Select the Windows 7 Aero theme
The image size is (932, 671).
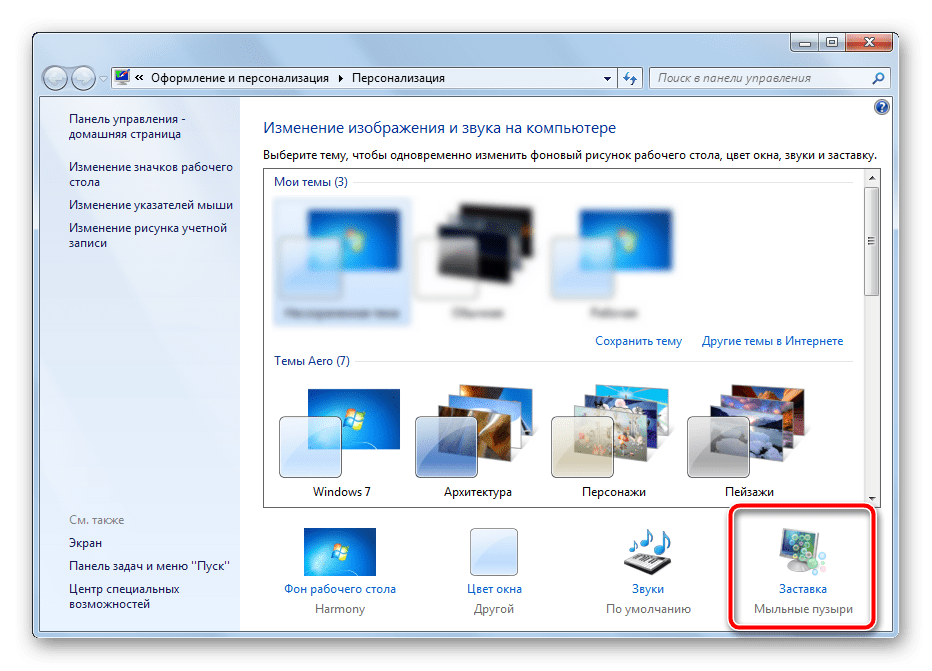point(341,442)
